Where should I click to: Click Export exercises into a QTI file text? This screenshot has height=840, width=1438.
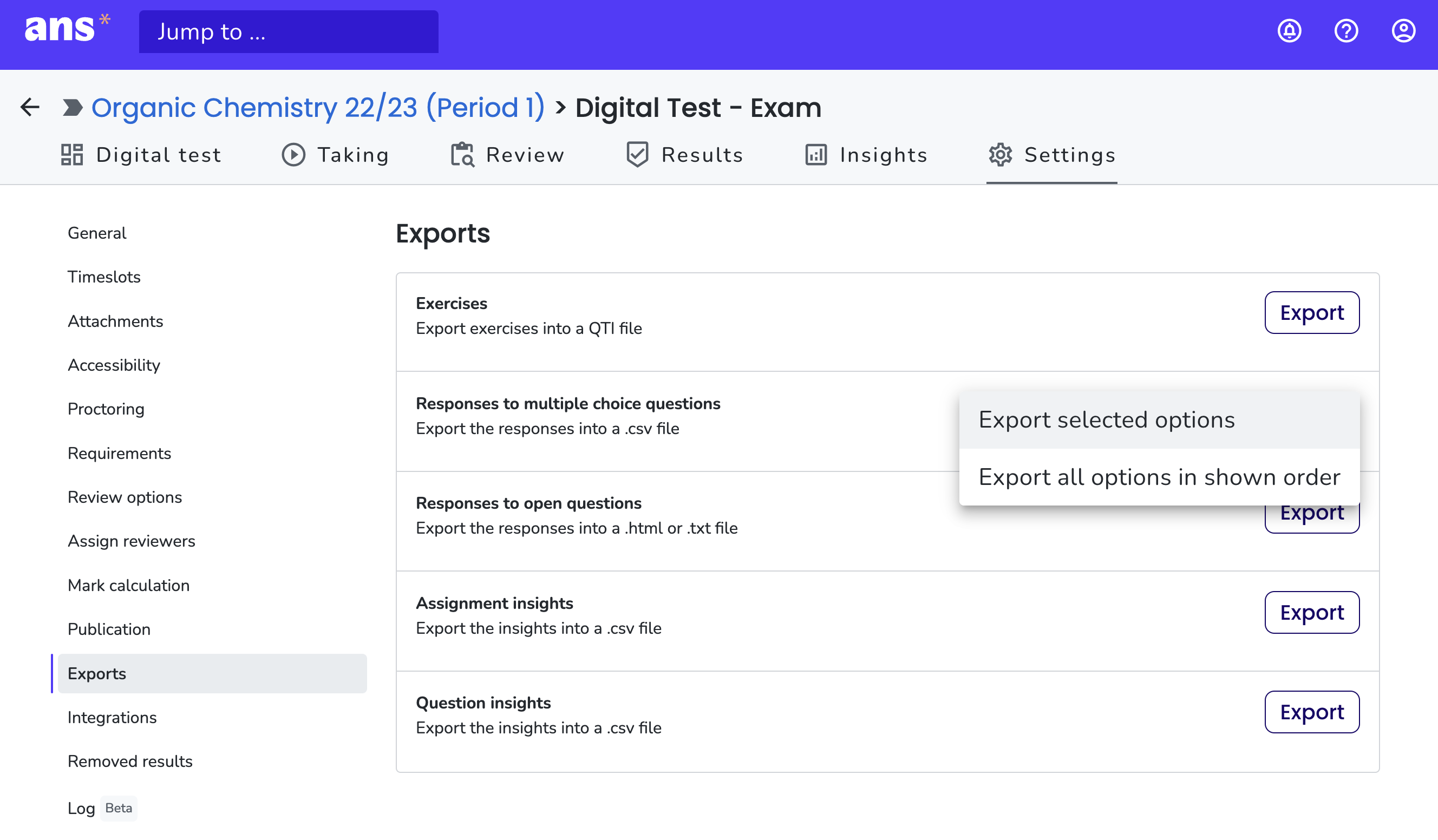tap(529, 329)
